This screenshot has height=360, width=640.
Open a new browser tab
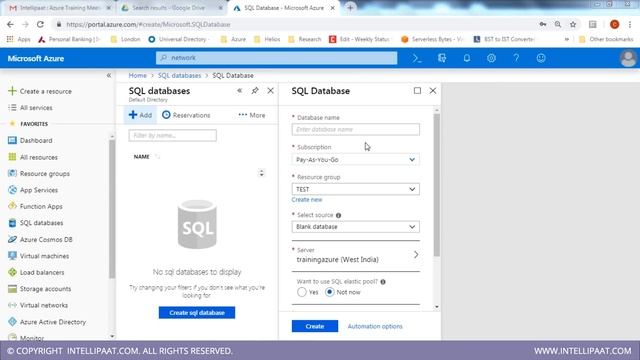pyautogui.click(x=350, y=8)
